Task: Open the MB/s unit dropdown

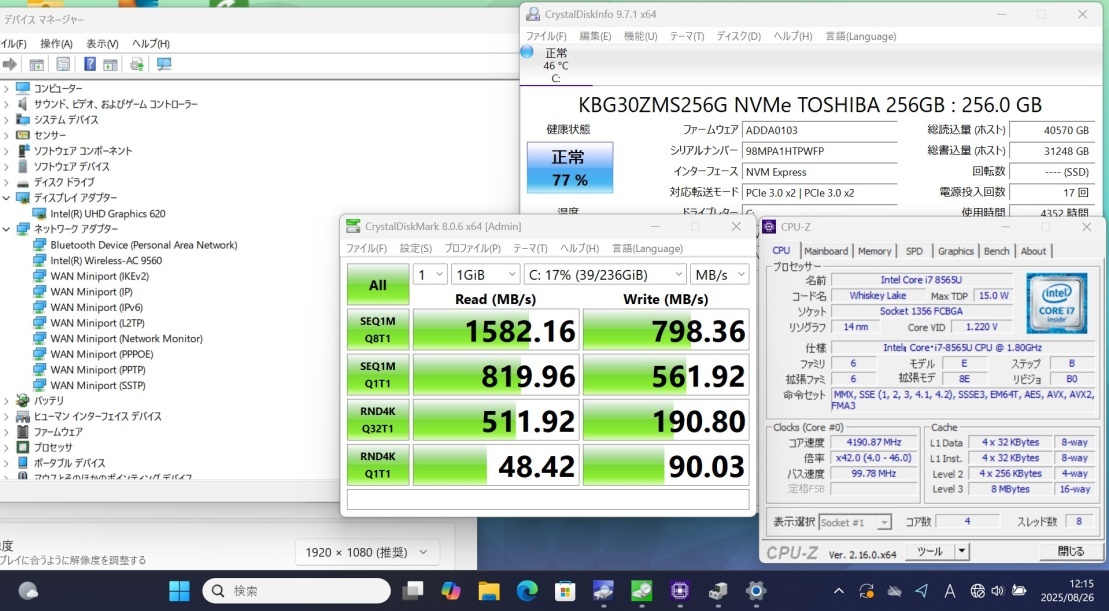Action: tap(719, 274)
